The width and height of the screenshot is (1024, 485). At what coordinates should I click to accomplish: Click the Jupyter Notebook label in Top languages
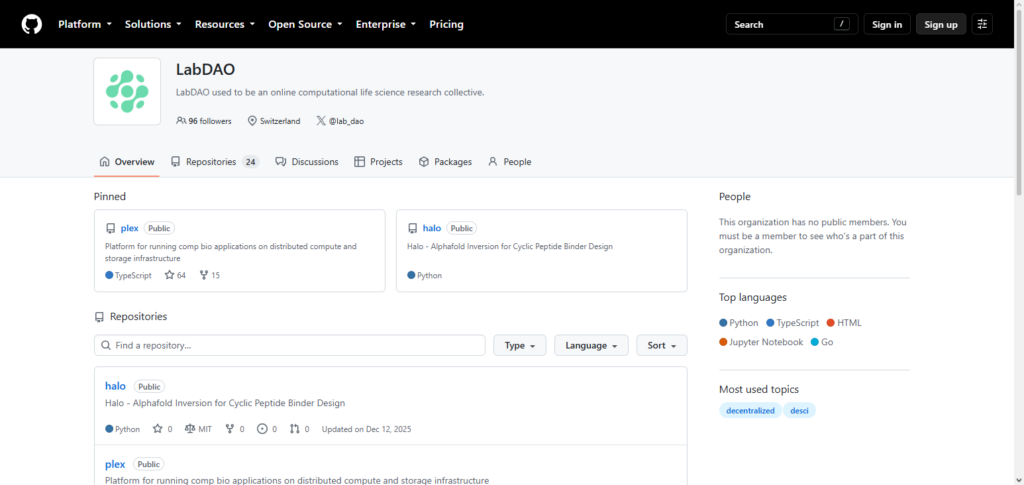766,342
